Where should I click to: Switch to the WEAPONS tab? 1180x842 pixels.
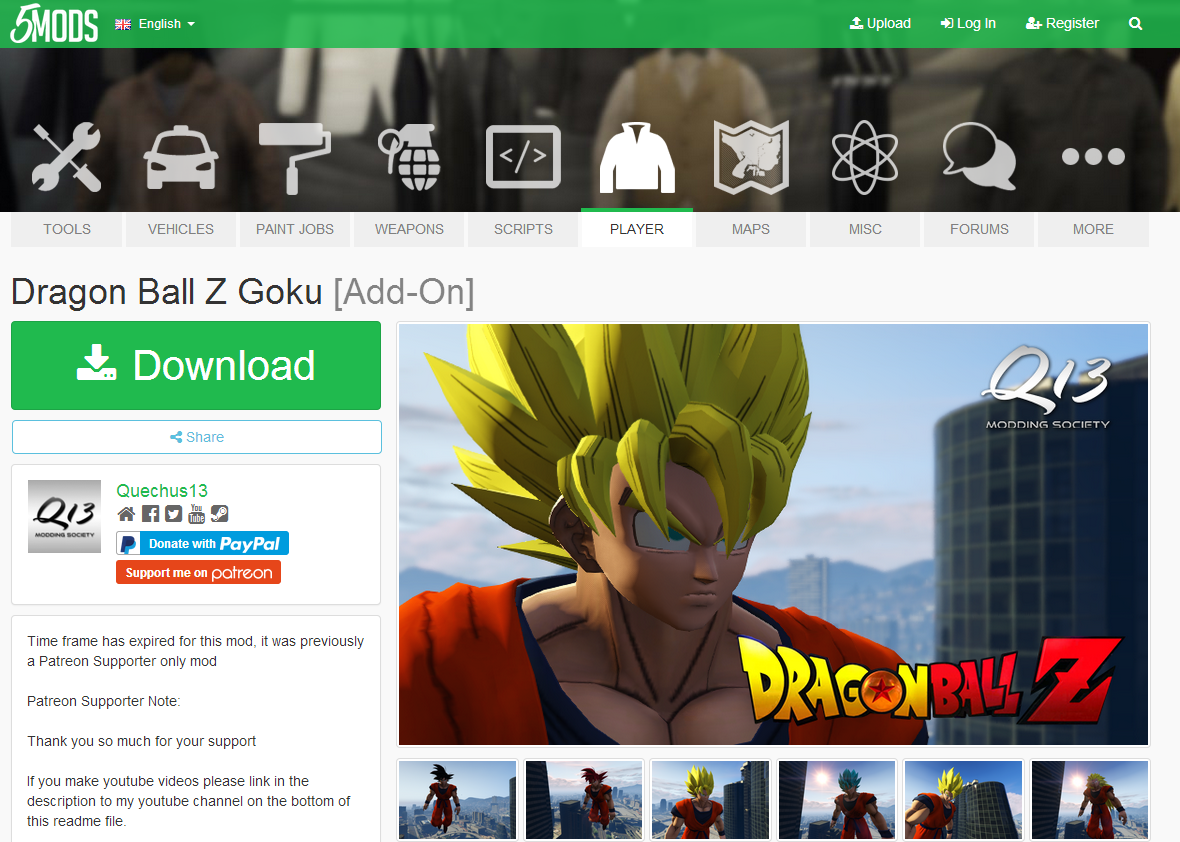[x=409, y=229]
